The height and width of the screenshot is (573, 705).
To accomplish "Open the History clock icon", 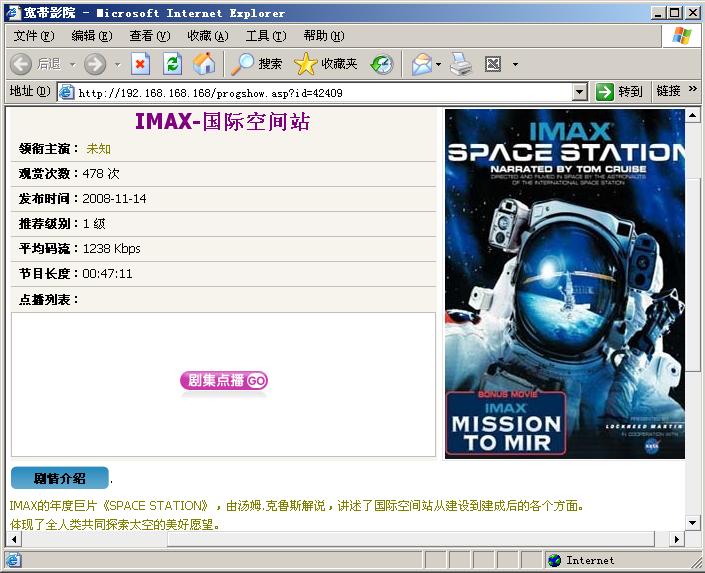I will point(382,64).
